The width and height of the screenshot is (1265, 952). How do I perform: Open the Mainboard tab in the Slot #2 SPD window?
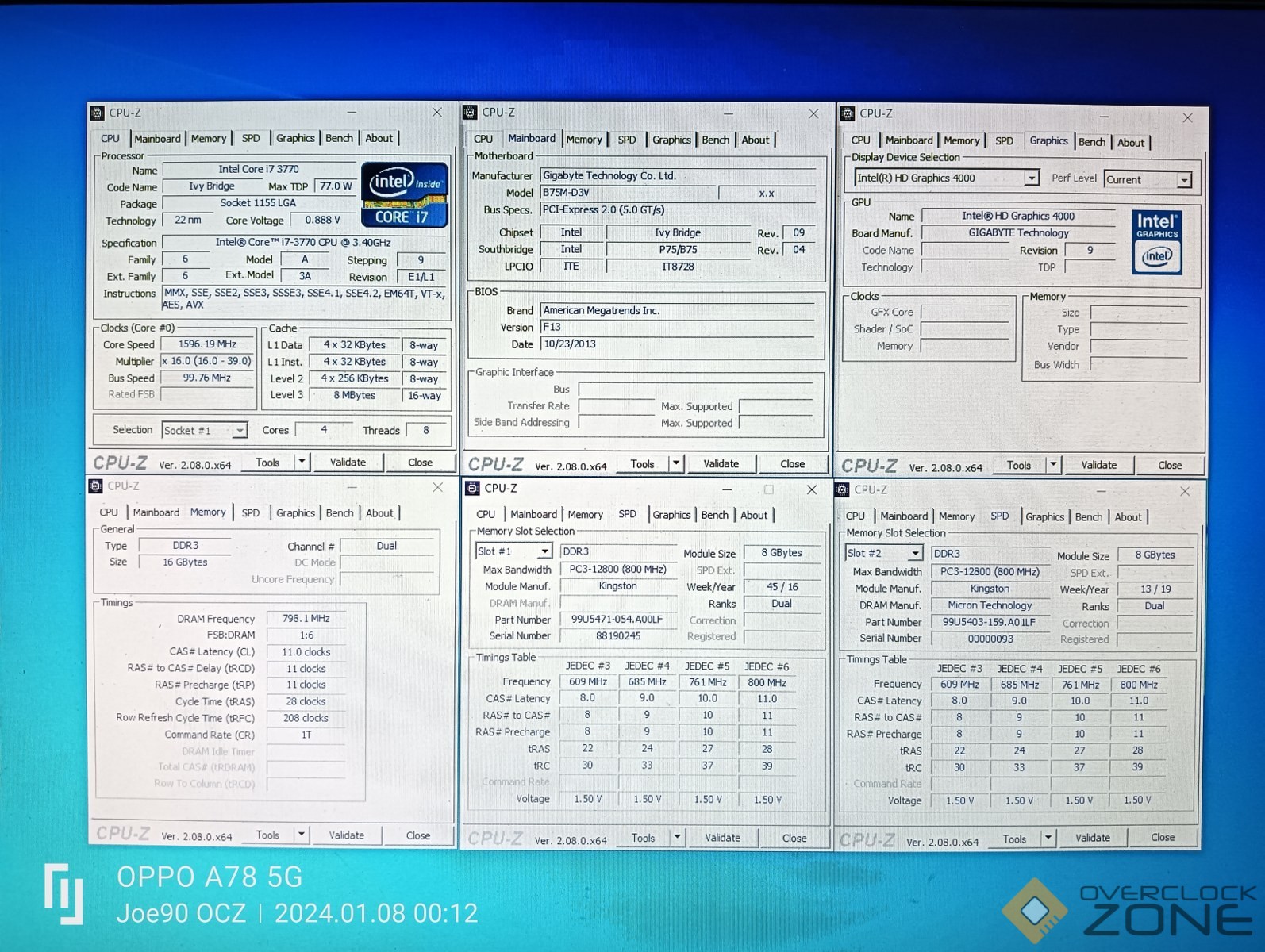tap(904, 516)
